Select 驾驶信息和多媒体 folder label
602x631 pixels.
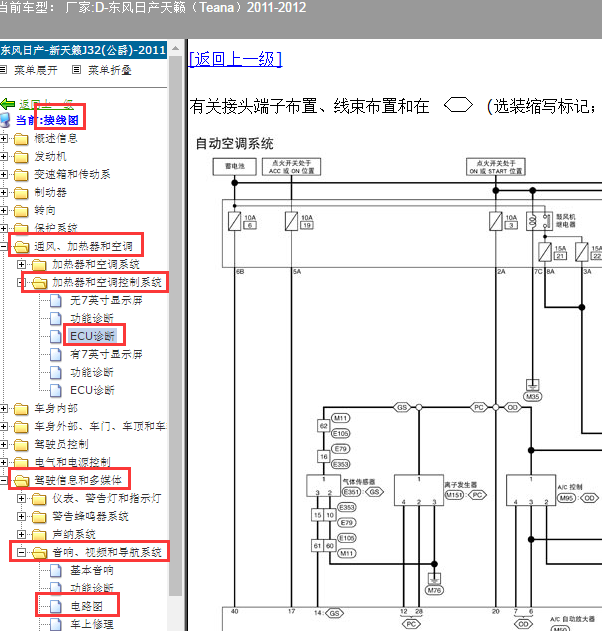78,480
